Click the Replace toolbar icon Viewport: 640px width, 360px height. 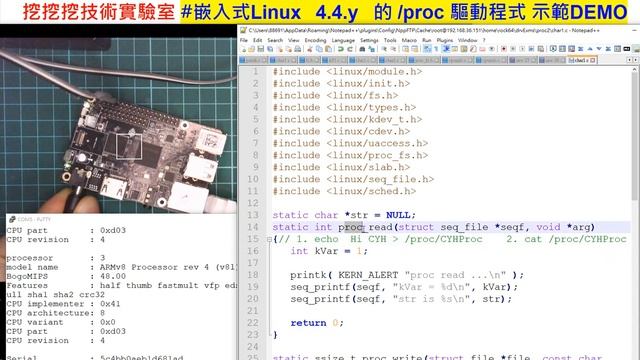371,49
